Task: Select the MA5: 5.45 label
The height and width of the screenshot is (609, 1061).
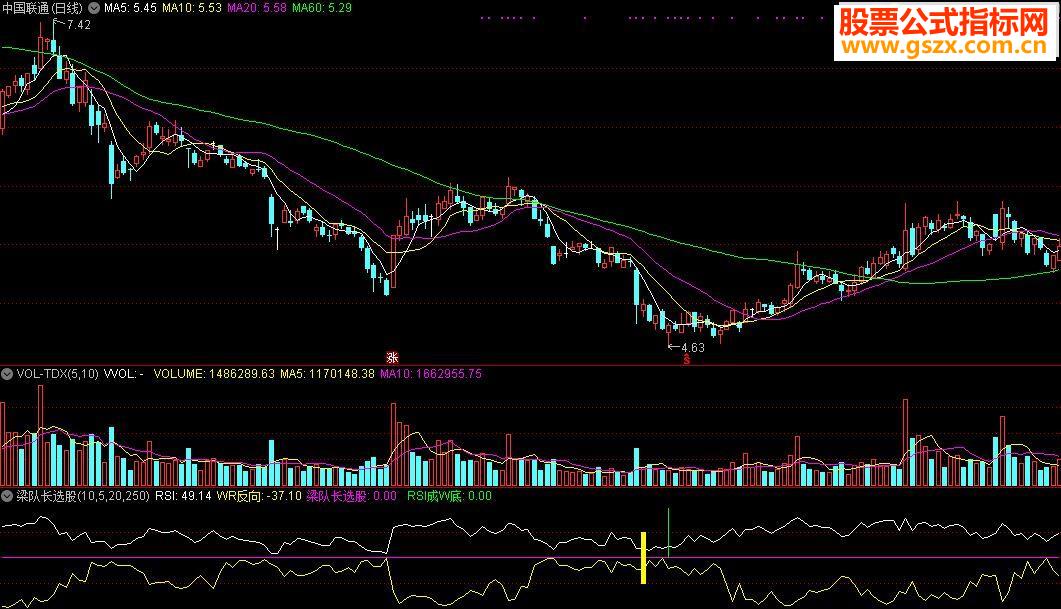Action: (x=130, y=8)
